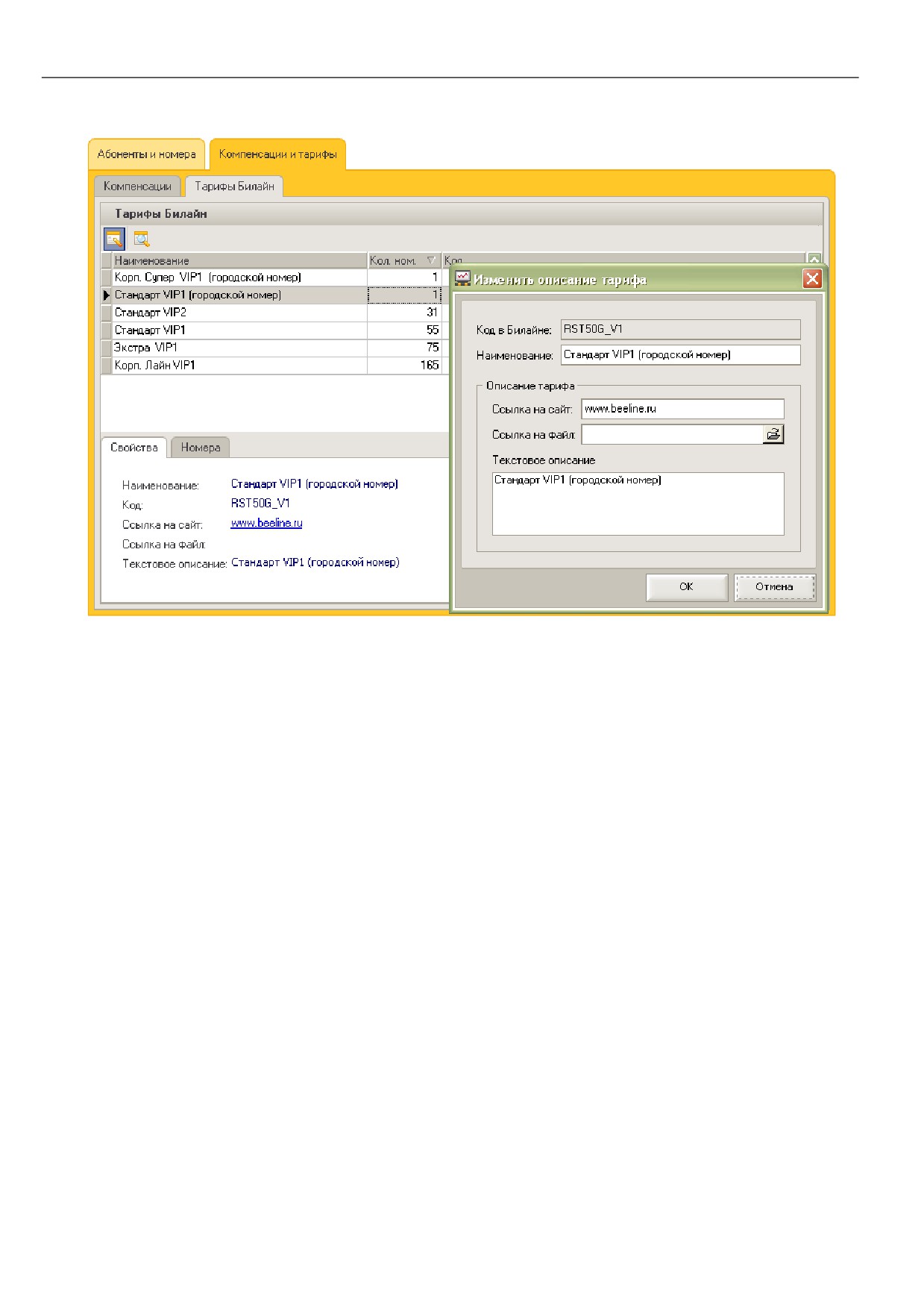
Task: Open the www.beeline.ru hyperlink
Action: tap(266, 523)
